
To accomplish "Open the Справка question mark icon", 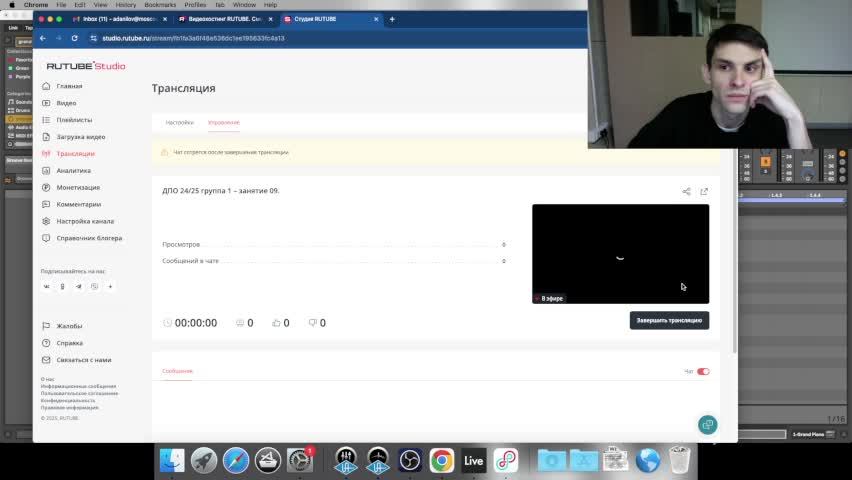I will coord(46,343).
